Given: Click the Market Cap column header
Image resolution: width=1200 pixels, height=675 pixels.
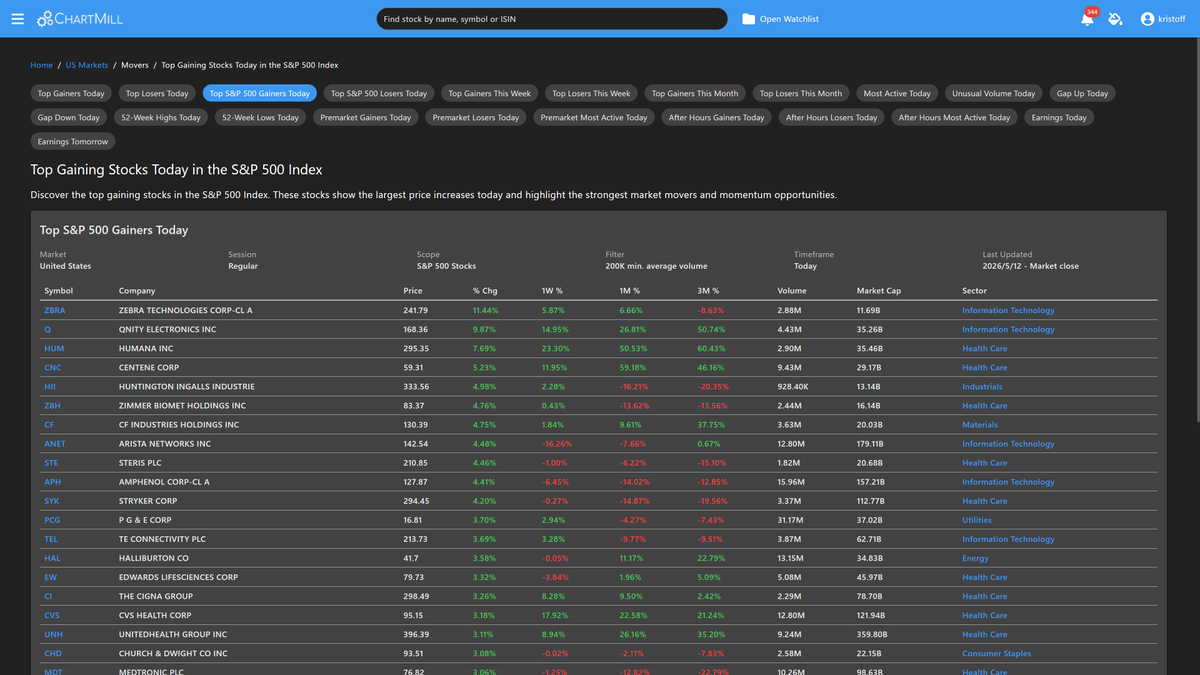Looking at the screenshot, I should (x=879, y=291).
